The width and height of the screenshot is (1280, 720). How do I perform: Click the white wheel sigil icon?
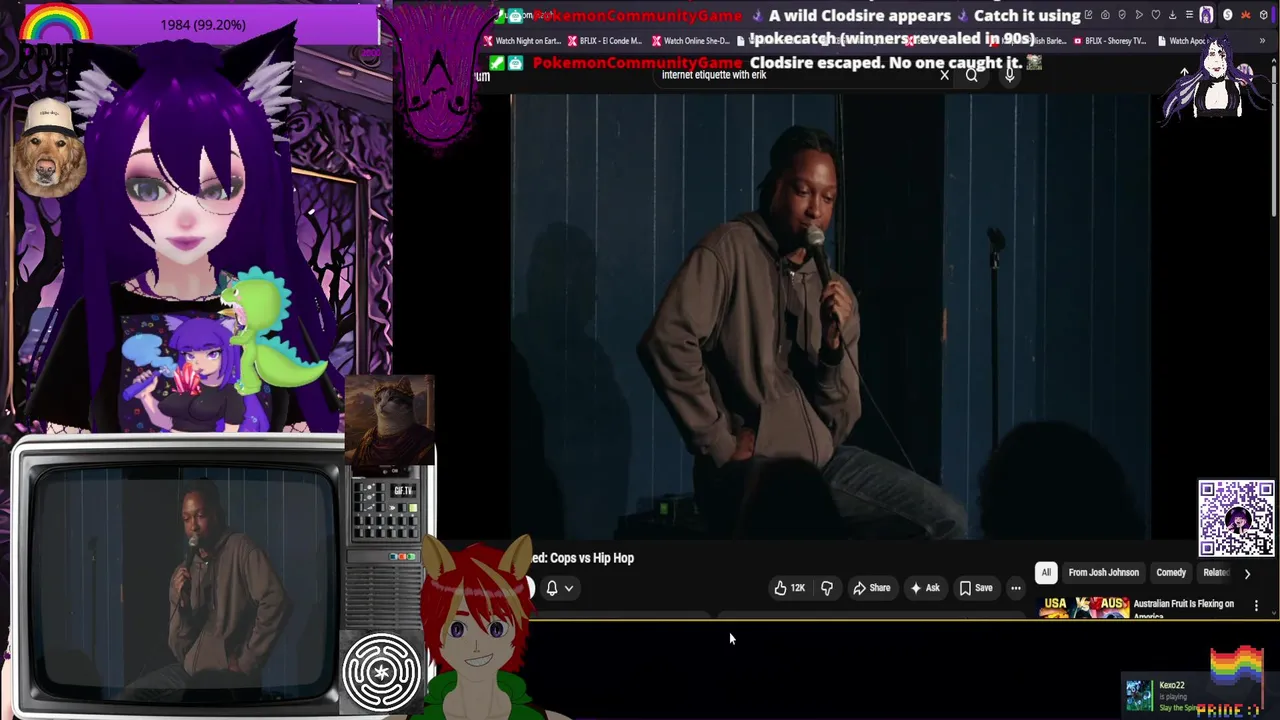381,671
